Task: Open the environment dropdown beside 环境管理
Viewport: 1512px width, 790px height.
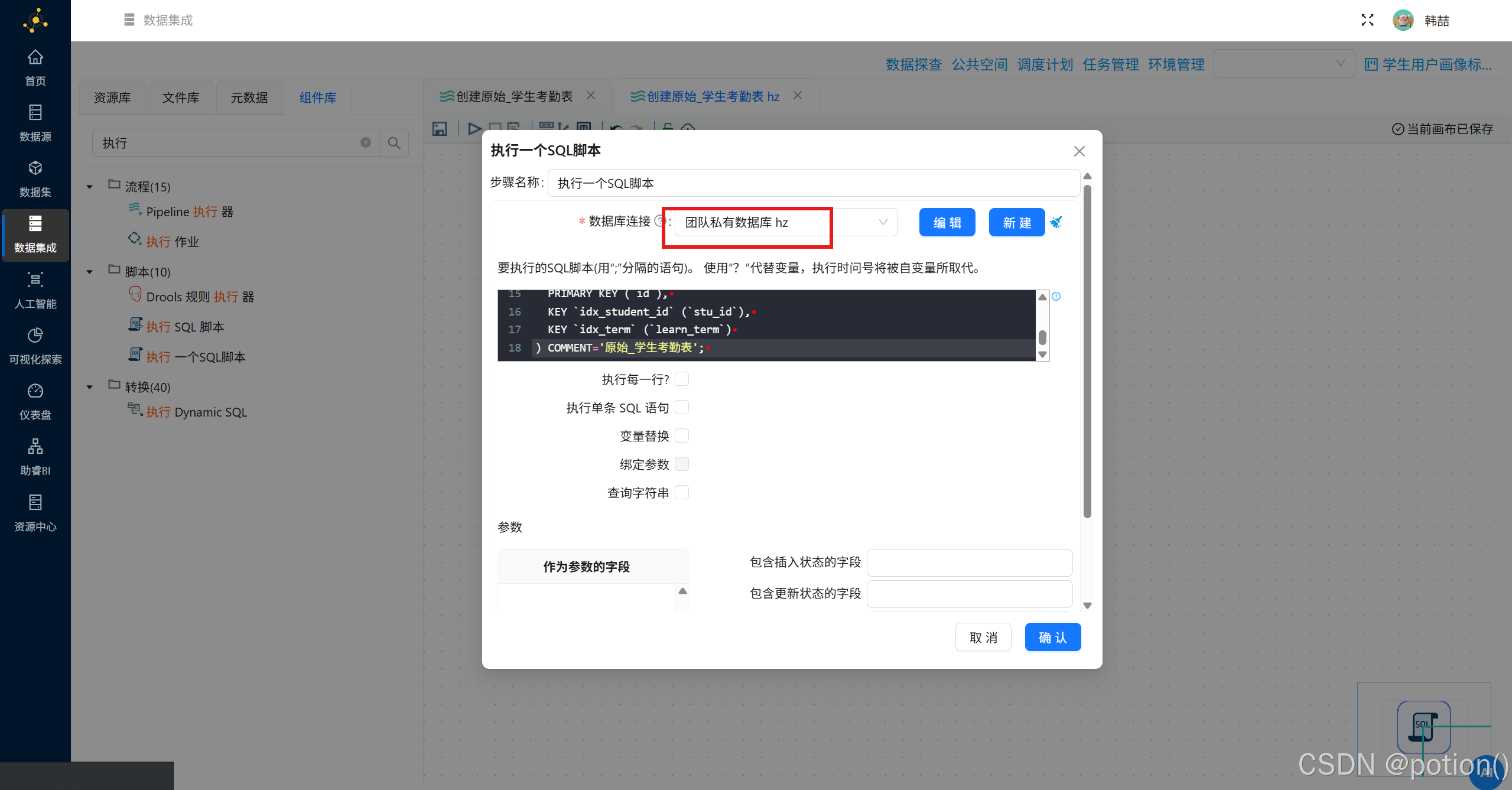Action: tap(1284, 63)
